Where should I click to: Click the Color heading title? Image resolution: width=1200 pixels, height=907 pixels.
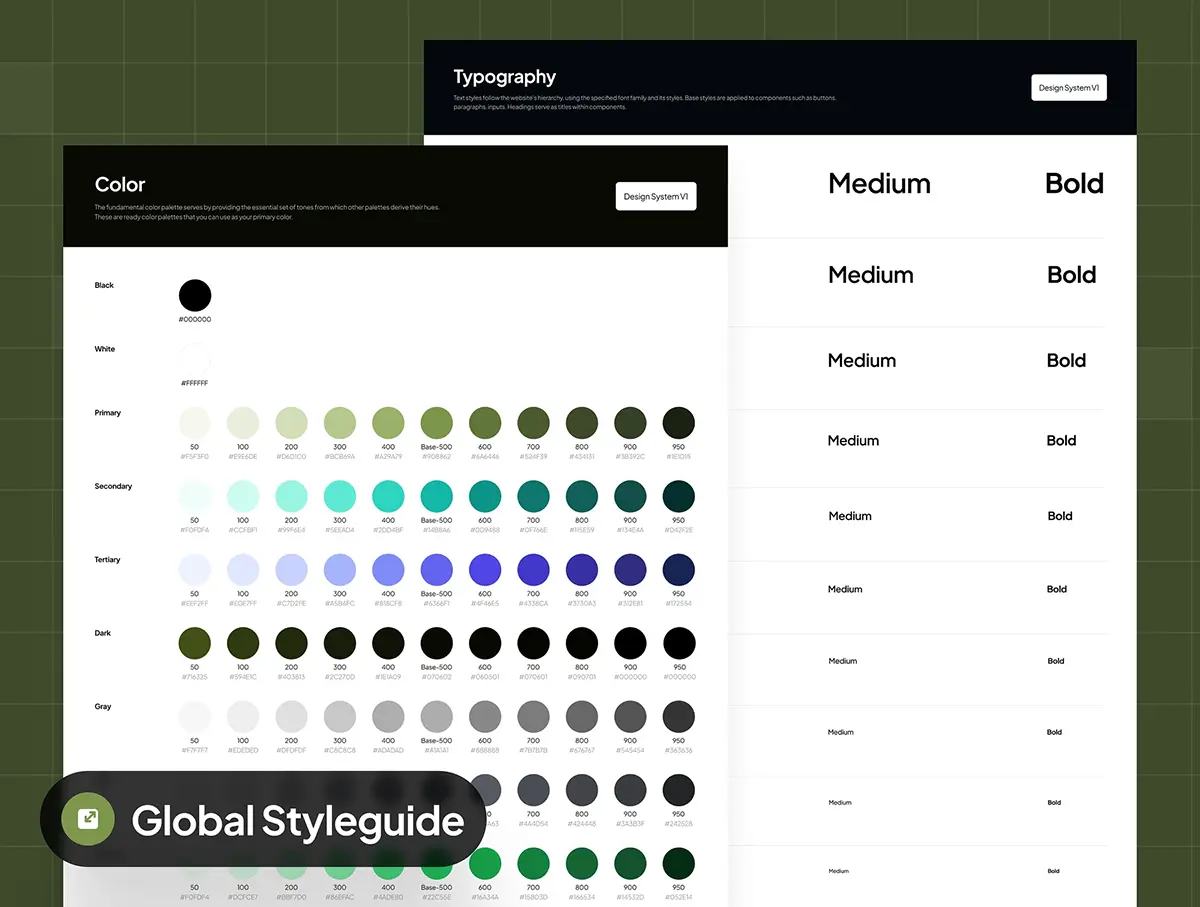[120, 185]
